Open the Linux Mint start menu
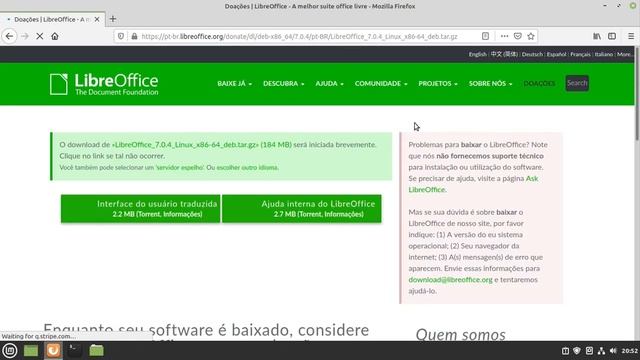The image size is (640, 360). (x=10, y=351)
